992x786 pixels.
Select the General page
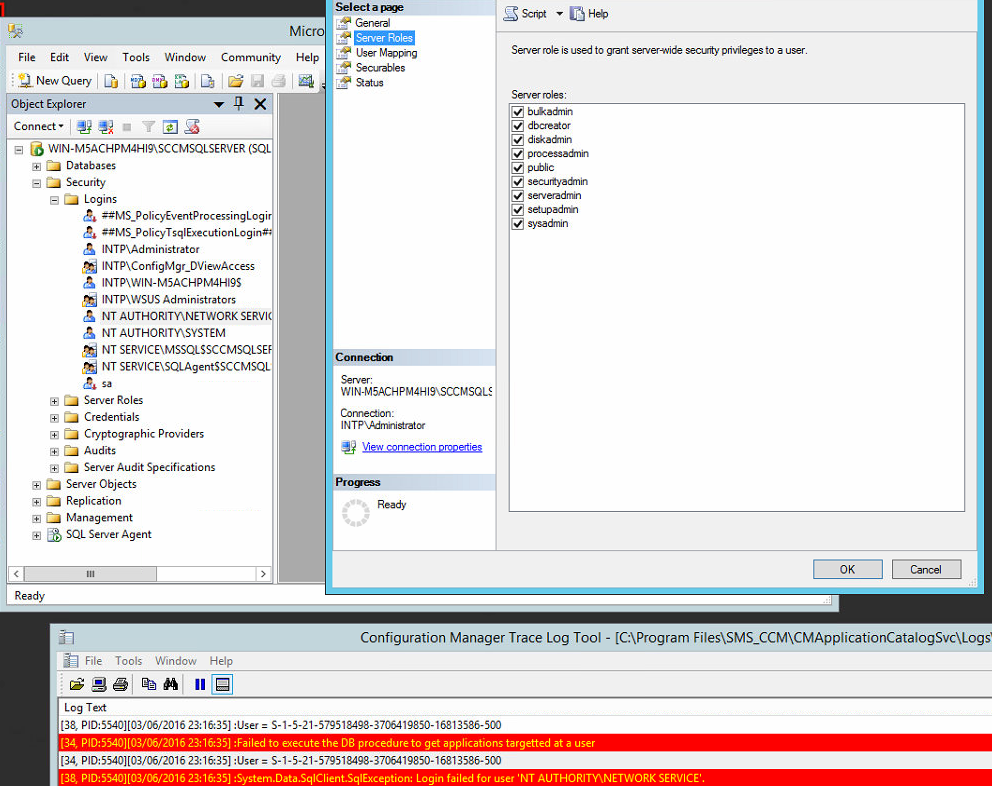tap(373, 23)
